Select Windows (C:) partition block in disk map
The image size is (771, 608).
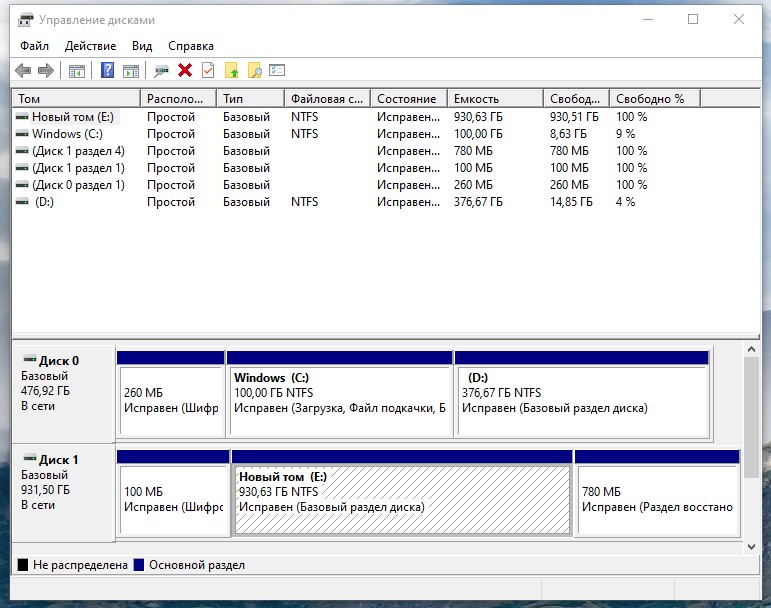(x=340, y=393)
